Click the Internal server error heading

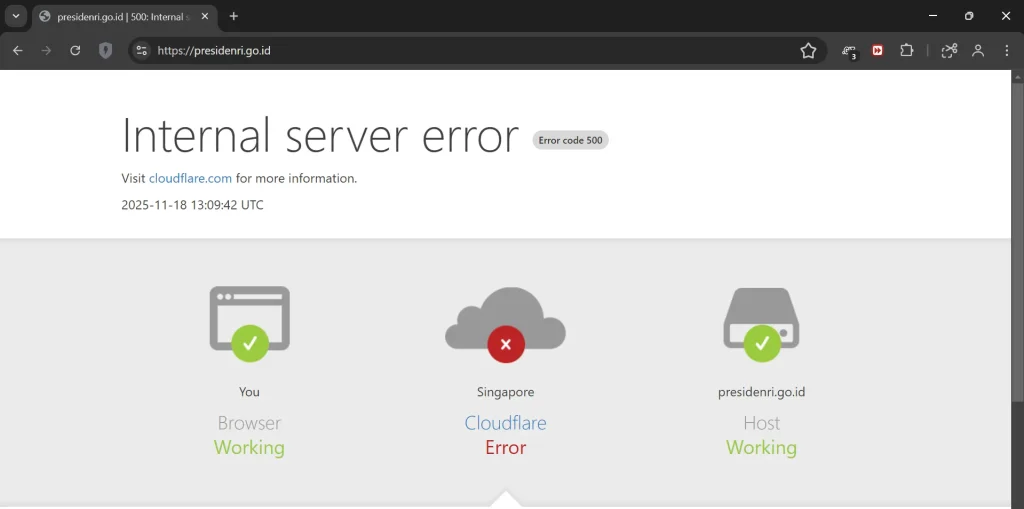(320, 135)
